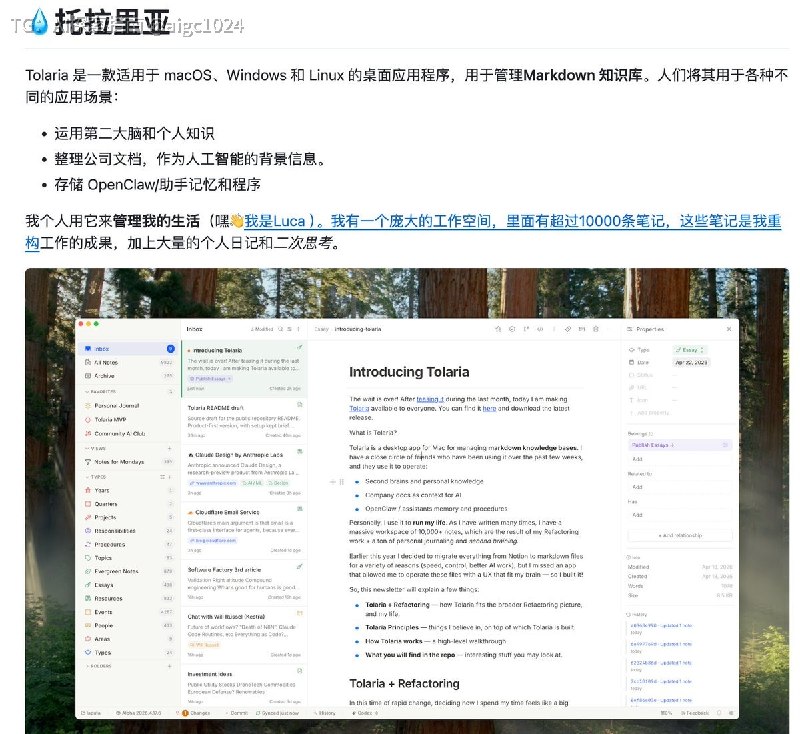
Task: Click the search icon in Inbox list header
Action: [281, 329]
